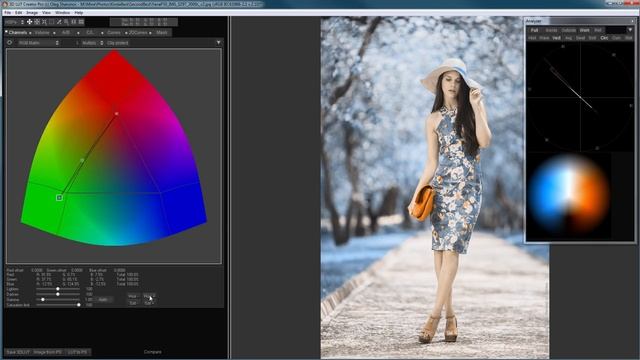
Task: Switch to the Curves tab
Action: point(114,33)
